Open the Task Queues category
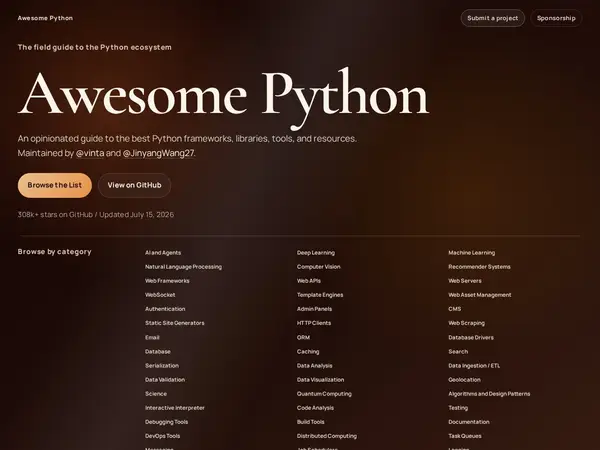 pos(465,436)
